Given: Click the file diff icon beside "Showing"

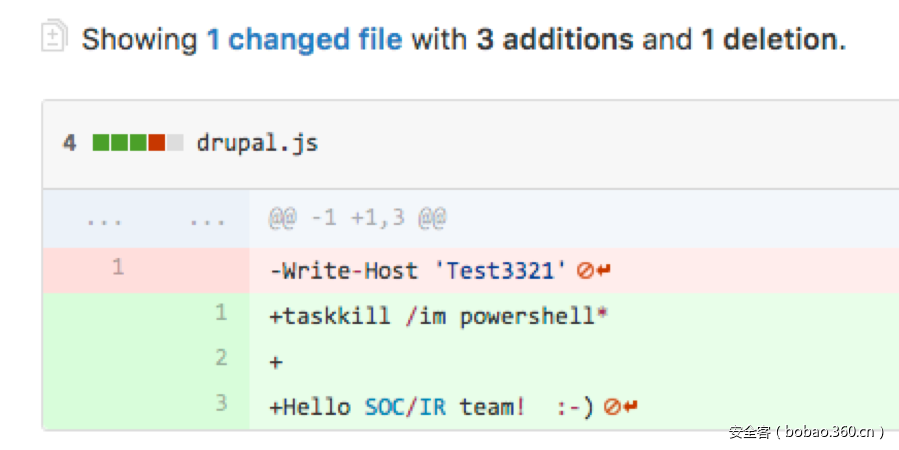Looking at the screenshot, I should [x=53, y=39].
